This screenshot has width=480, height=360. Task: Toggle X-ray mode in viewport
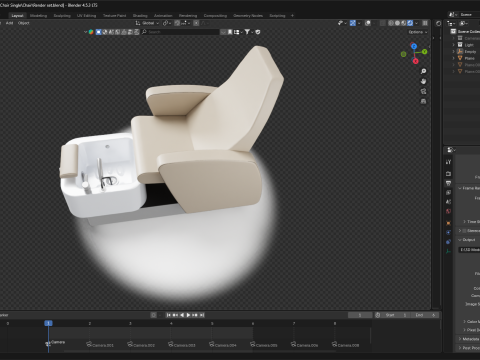click(x=383, y=23)
